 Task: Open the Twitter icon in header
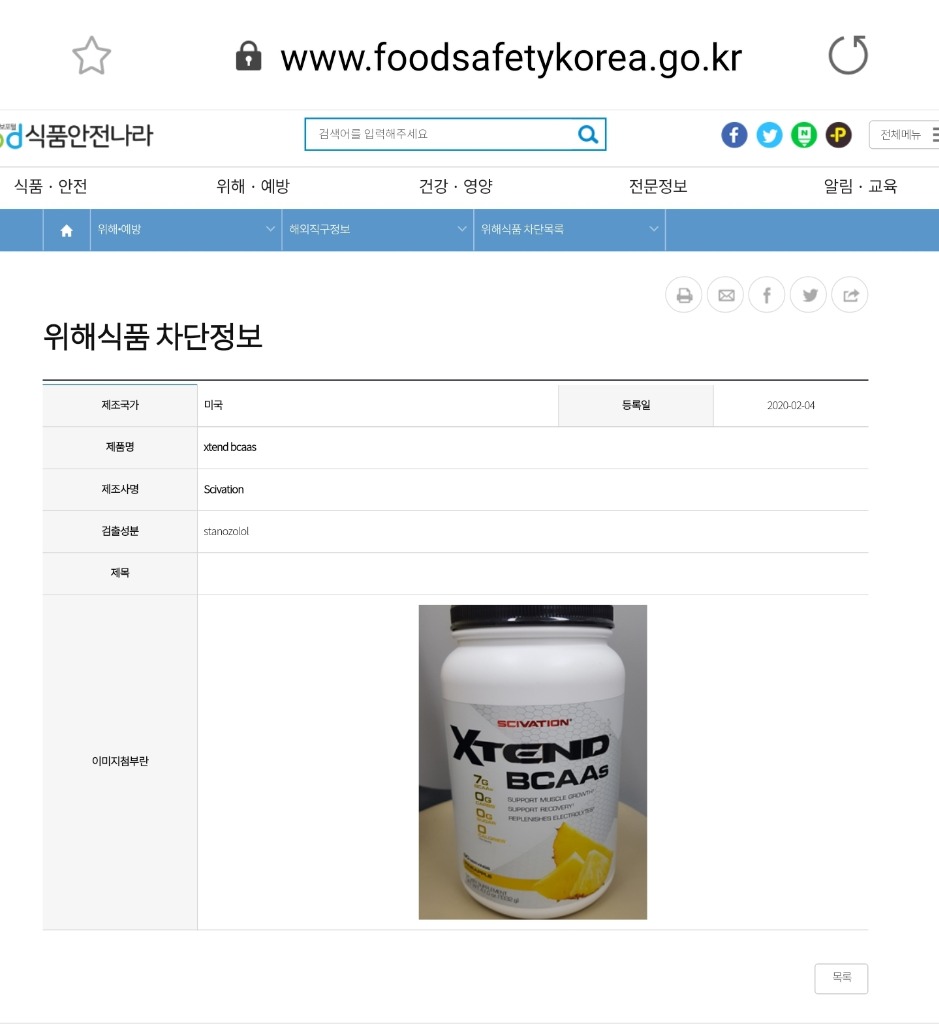click(x=769, y=135)
